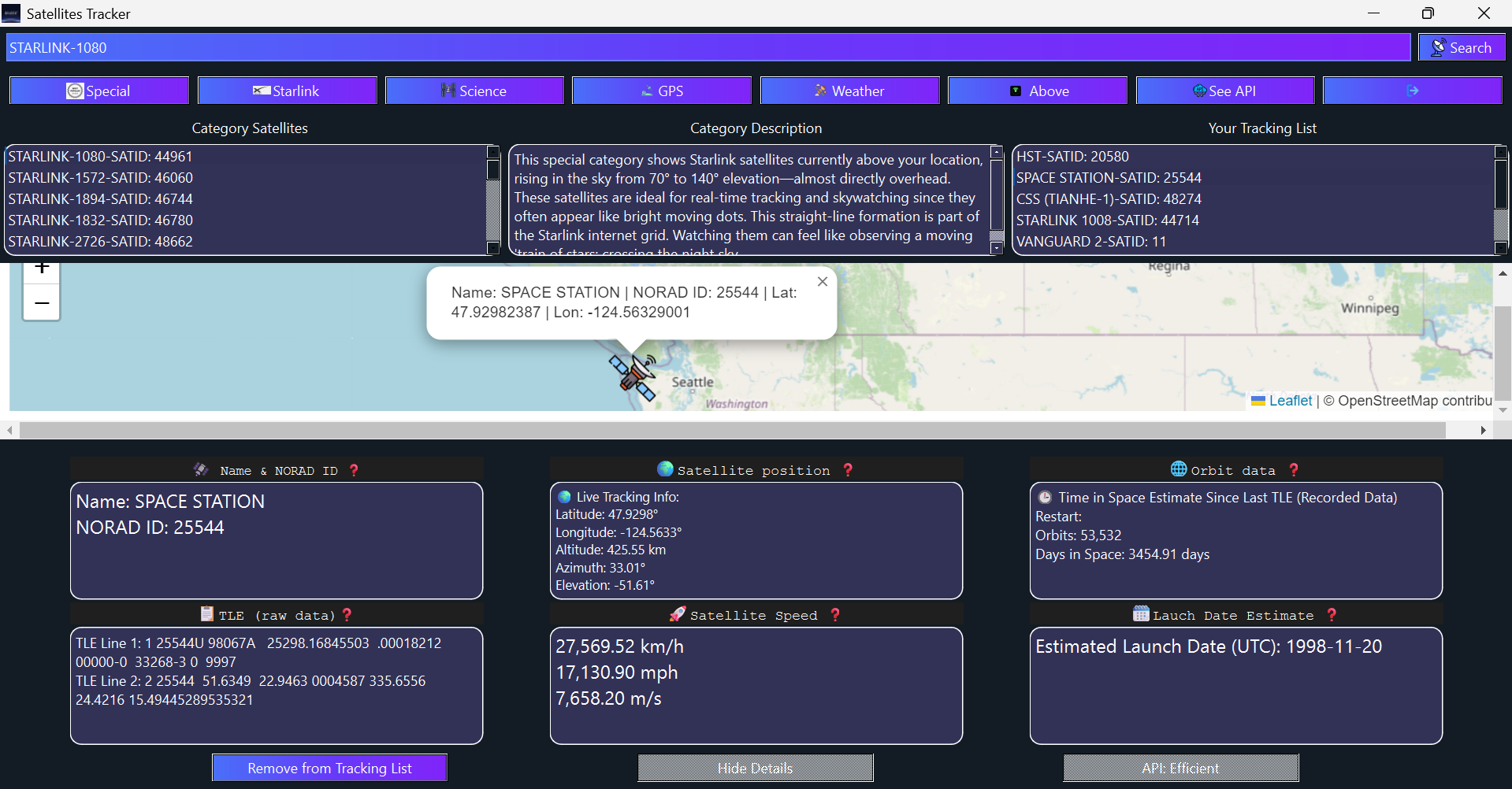Click the Estimated Launch Date (UTC) text
Image resolution: width=1512 pixels, height=789 pixels.
coord(1209,646)
